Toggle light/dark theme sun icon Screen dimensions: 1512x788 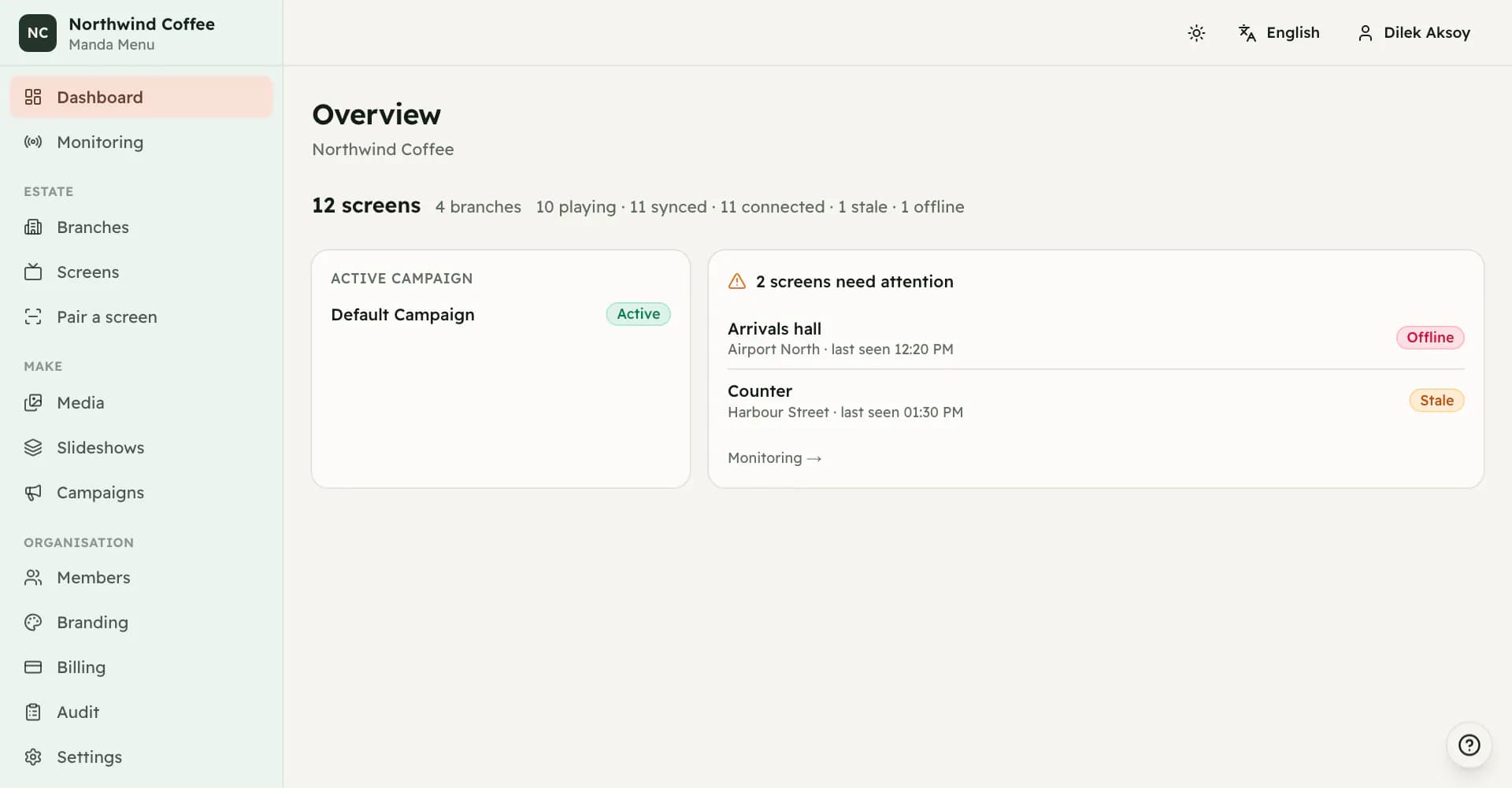[x=1196, y=32]
